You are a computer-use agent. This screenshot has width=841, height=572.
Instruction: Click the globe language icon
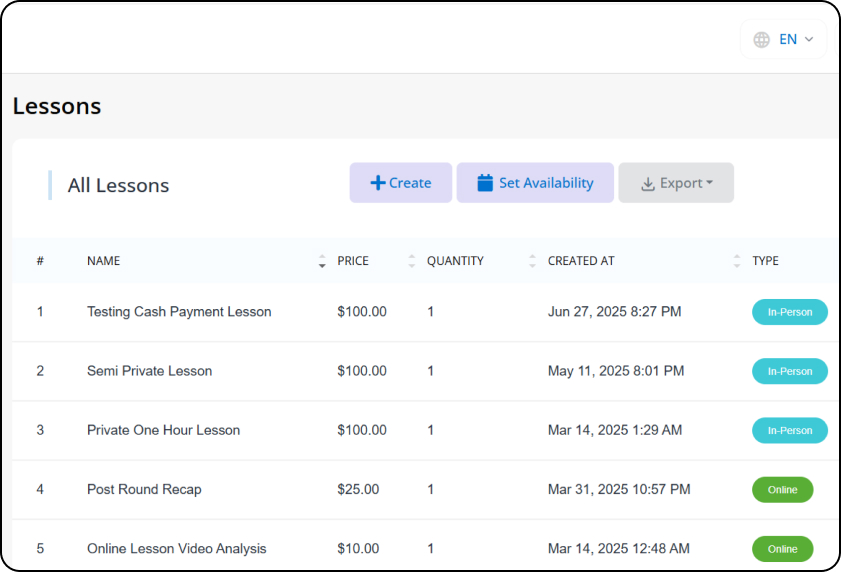coord(761,40)
